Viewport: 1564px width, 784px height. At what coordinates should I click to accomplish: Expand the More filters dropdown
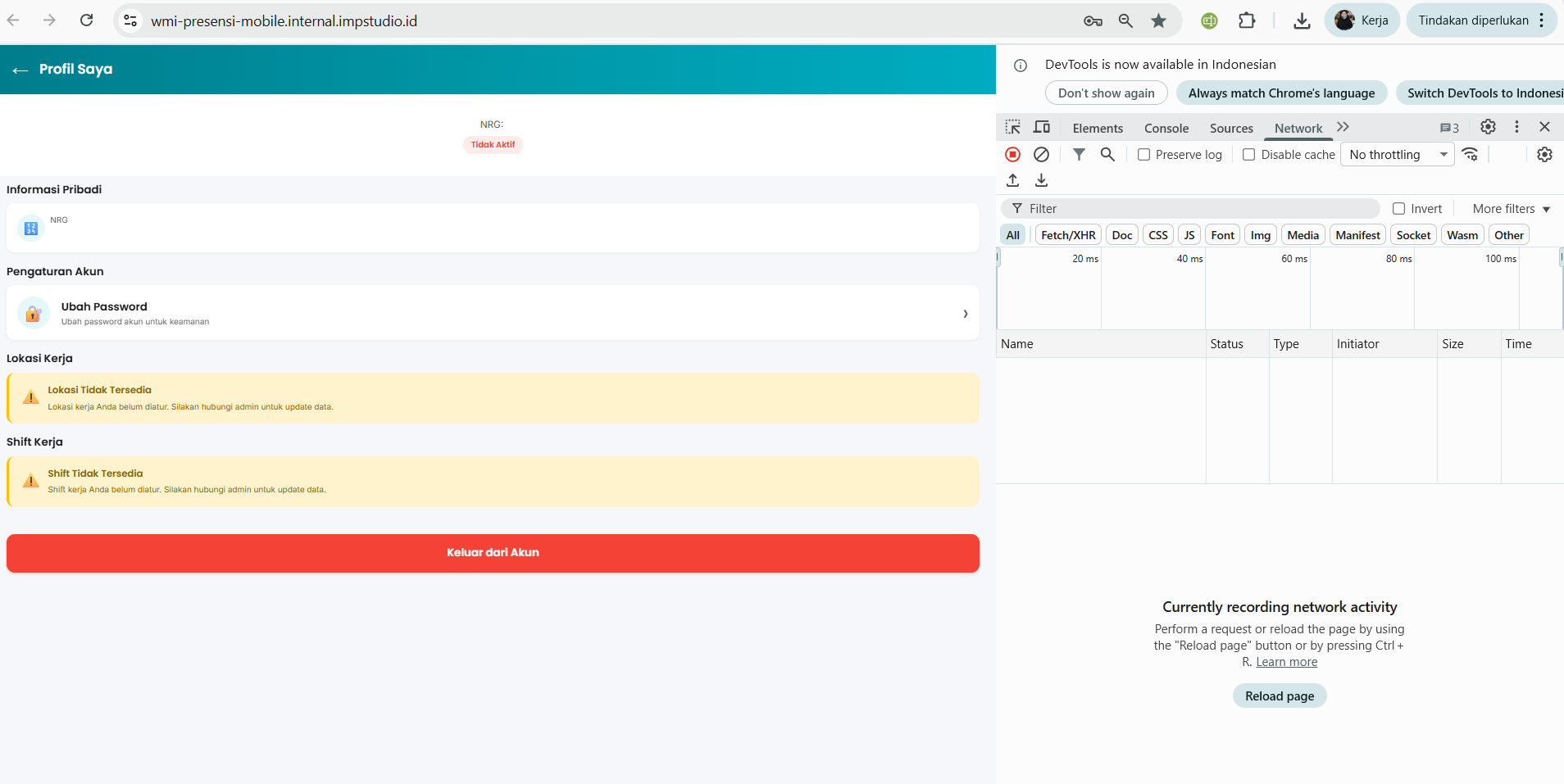[x=1511, y=209]
